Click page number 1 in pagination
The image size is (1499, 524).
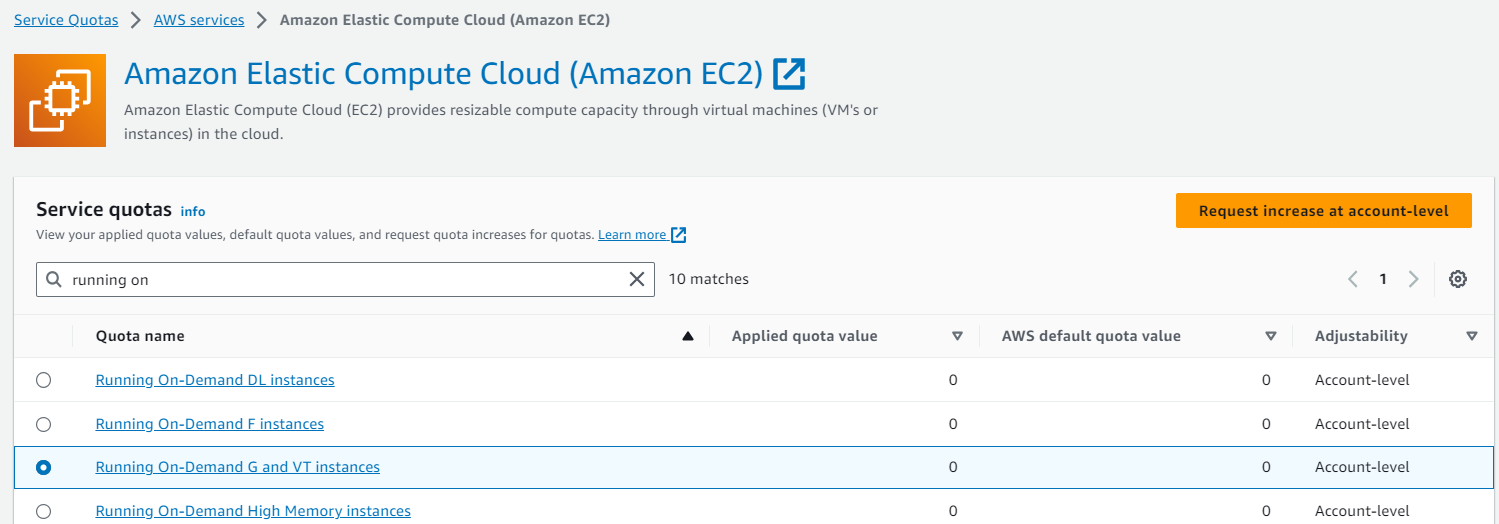tap(1383, 280)
